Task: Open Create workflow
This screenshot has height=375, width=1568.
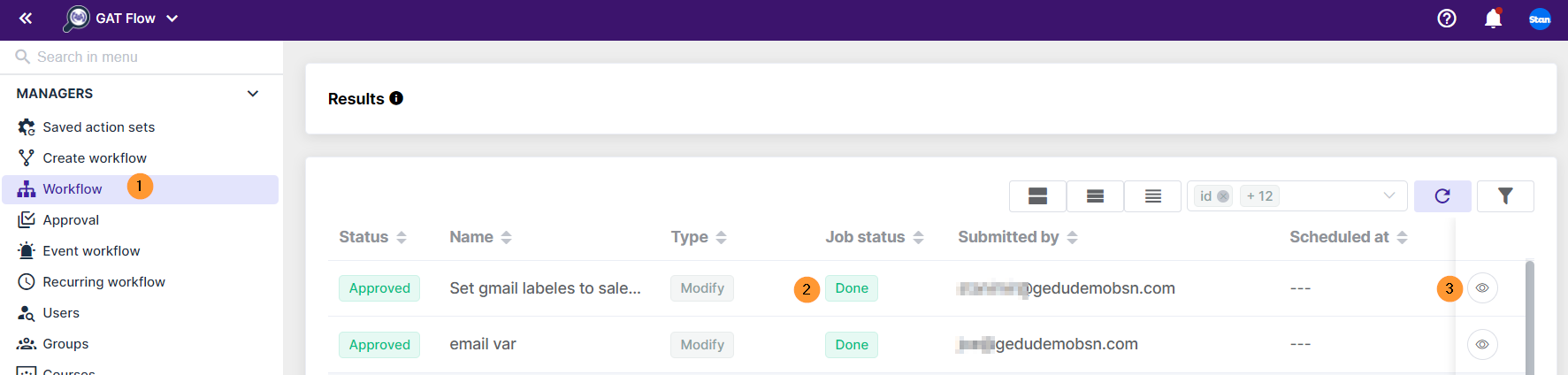Action: 95,158
